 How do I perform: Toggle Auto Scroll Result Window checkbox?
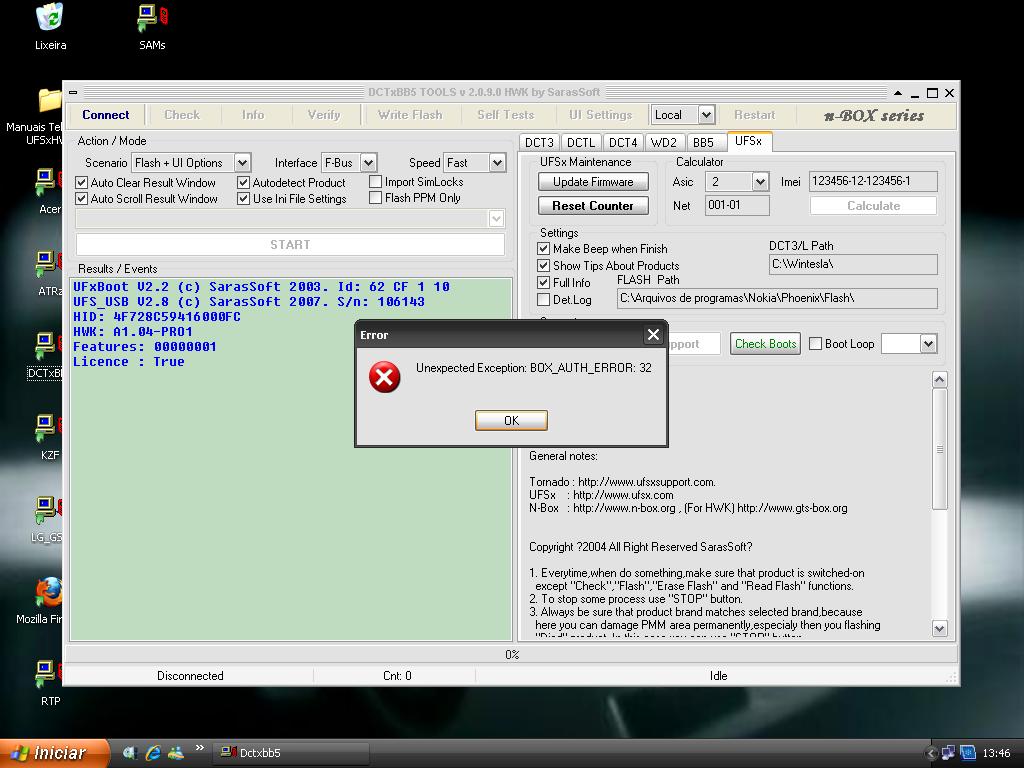(x=82, y=199)
